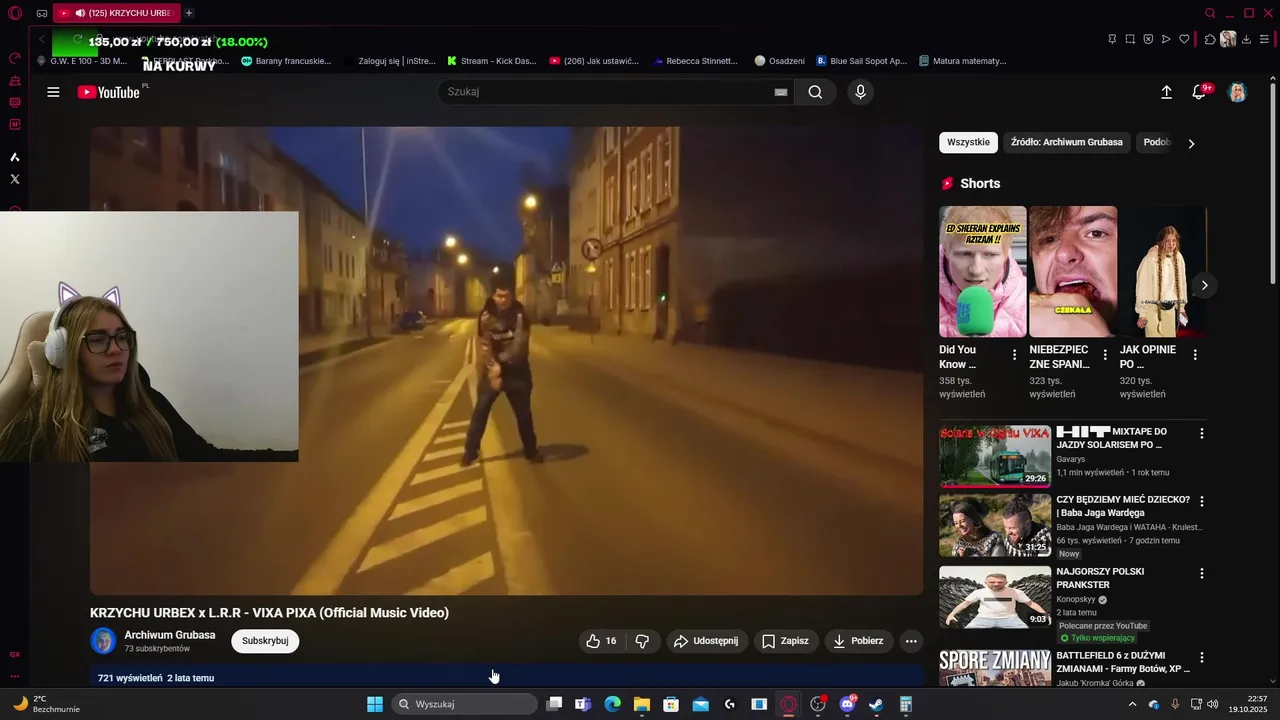Open weather widget showing 2°C Bezchmurnie

coord(46,704)
